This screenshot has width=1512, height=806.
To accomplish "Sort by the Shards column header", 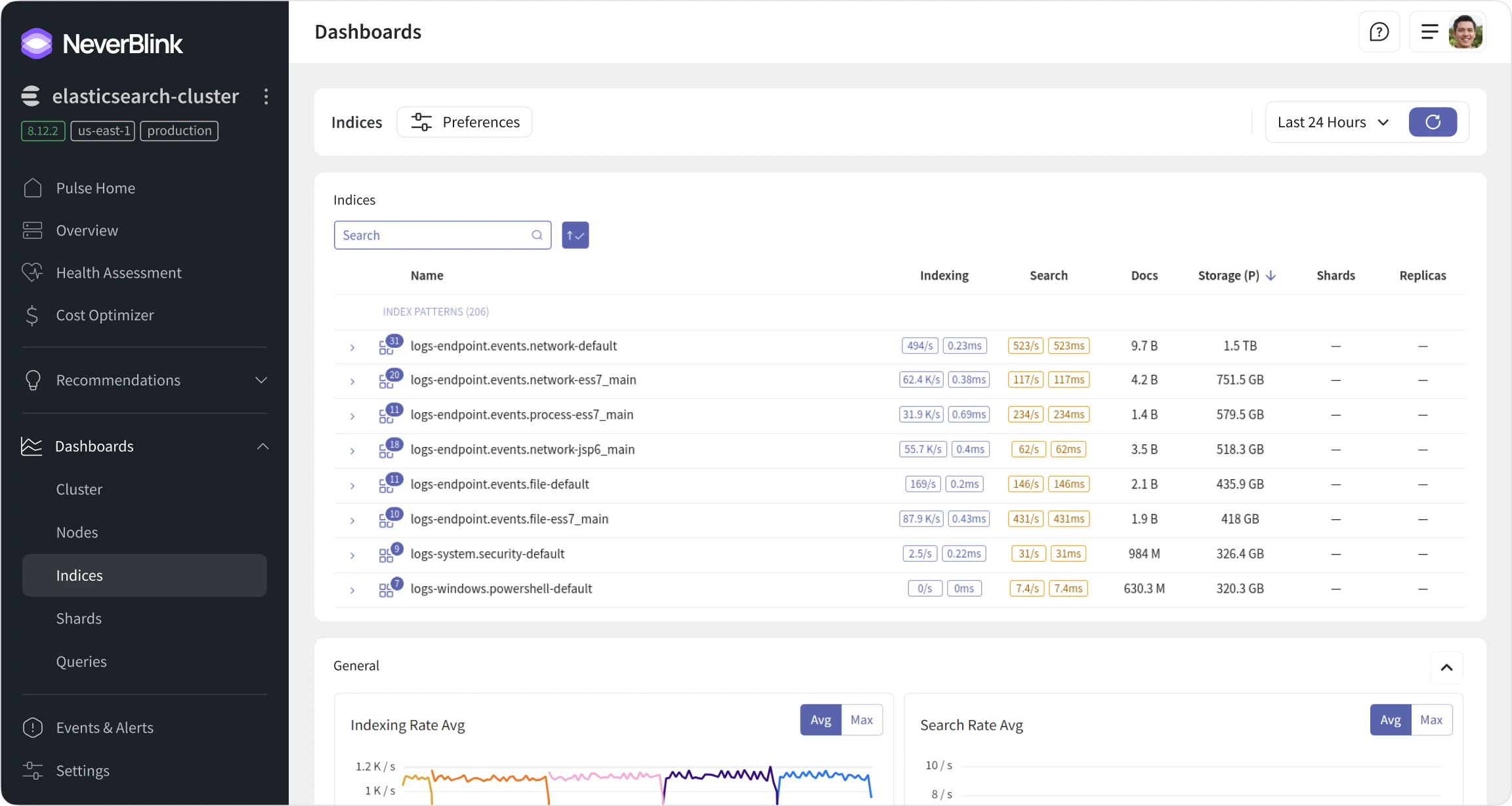I will pyautogui.click(x=1335, y=276).
